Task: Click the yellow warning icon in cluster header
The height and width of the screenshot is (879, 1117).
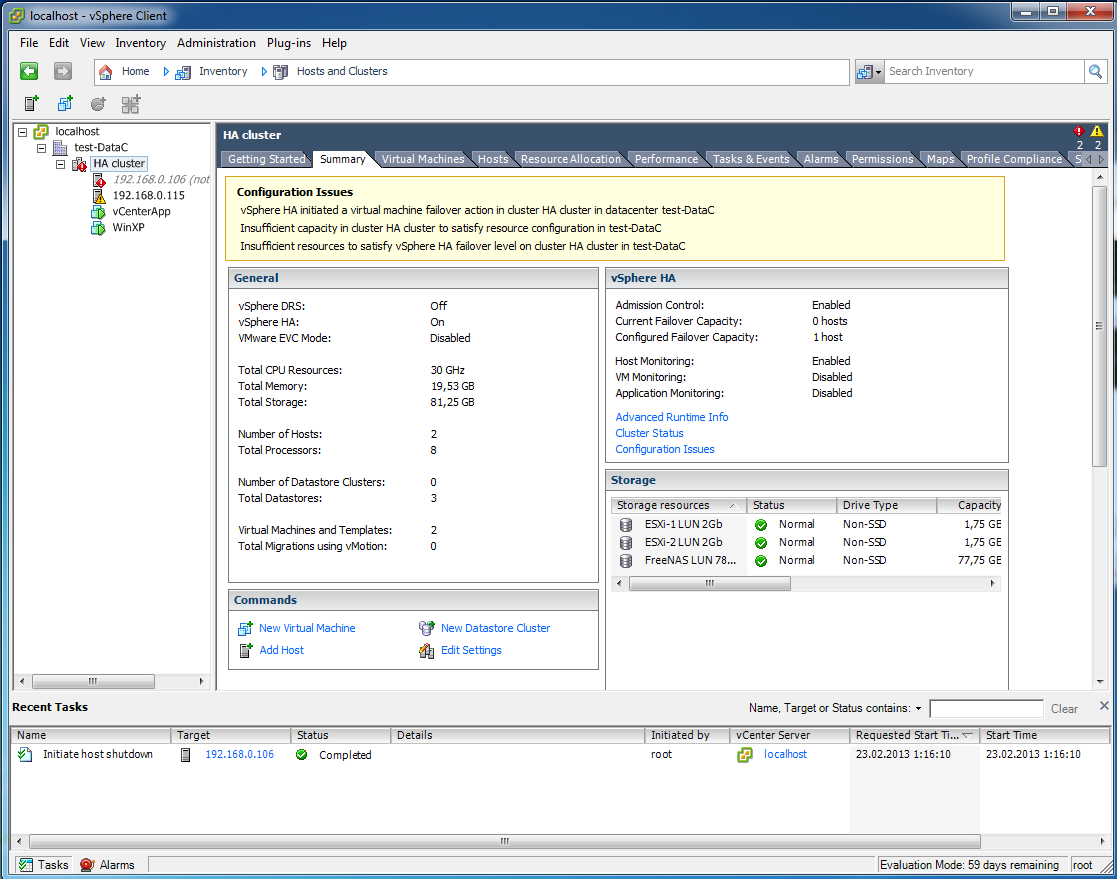Action: pos(1097,131)
